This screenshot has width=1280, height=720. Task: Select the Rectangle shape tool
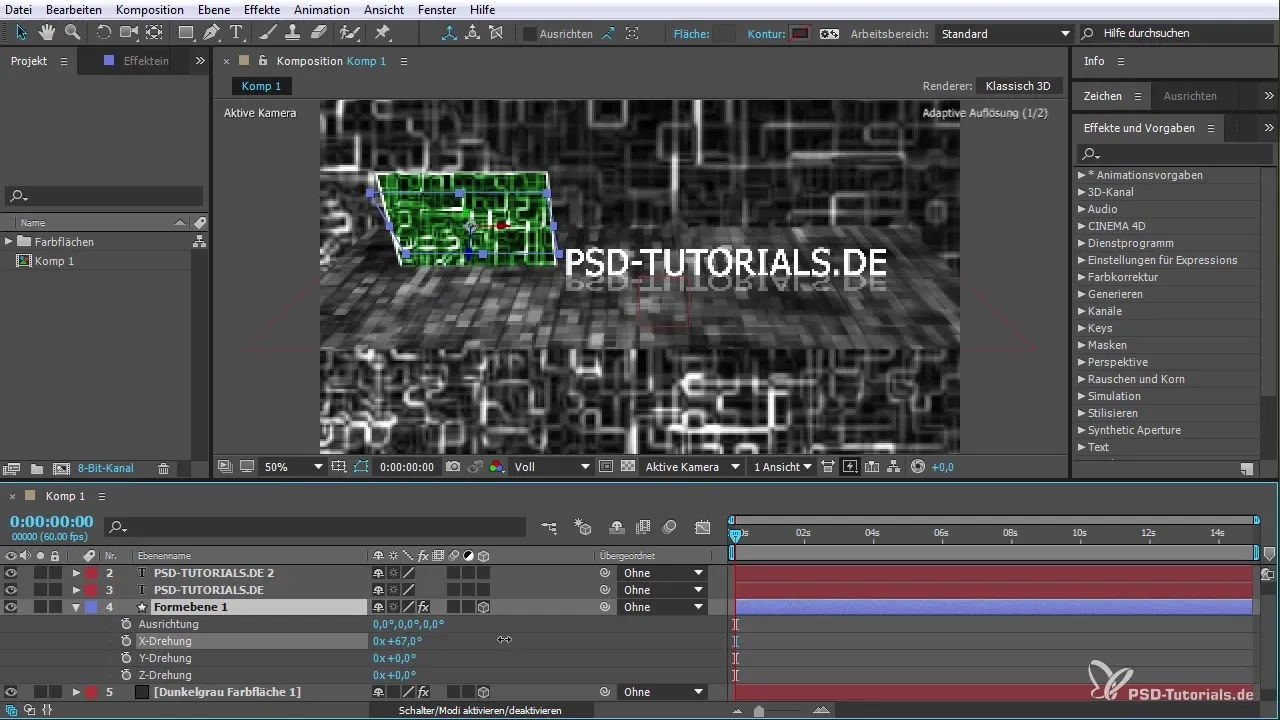pyautogui.click(x=186, y=33)
